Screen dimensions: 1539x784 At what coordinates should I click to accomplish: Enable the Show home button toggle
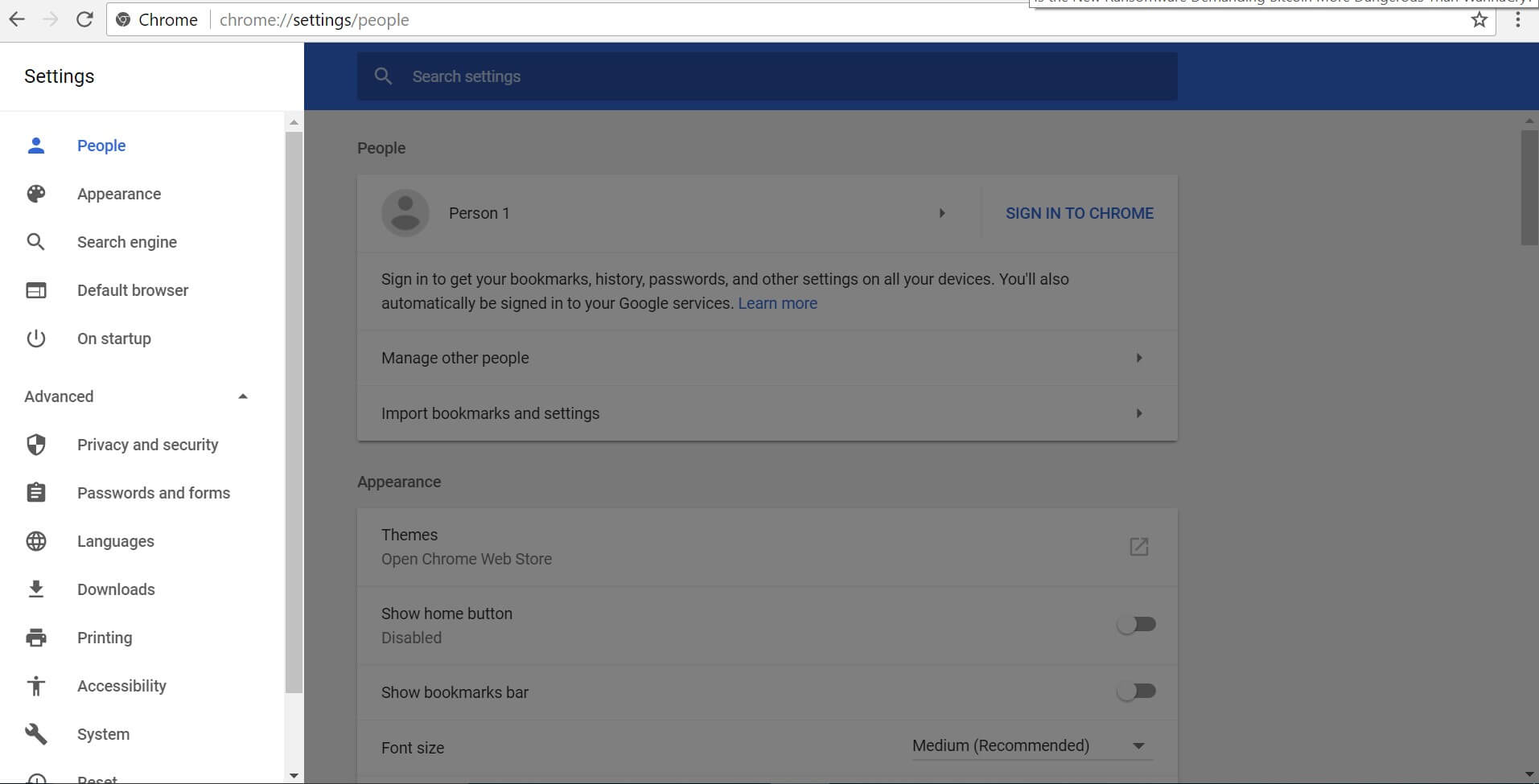coord(1137,624)
